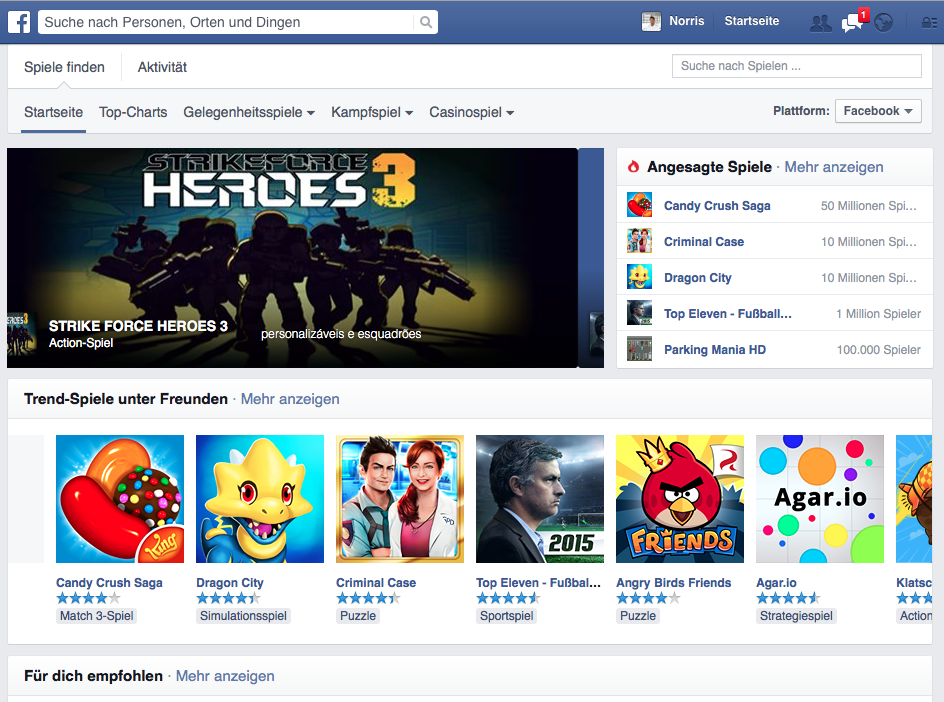This screenshot has height=702, width=944.
Task: Click the Strike Force Heroes 3 banner
Action: pos(292,258)
